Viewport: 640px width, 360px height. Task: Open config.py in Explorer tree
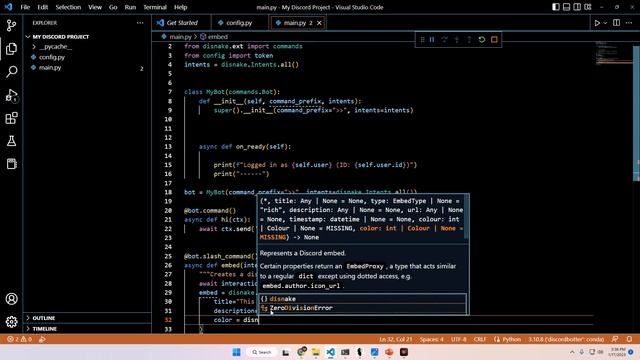[x=87, y=57]
